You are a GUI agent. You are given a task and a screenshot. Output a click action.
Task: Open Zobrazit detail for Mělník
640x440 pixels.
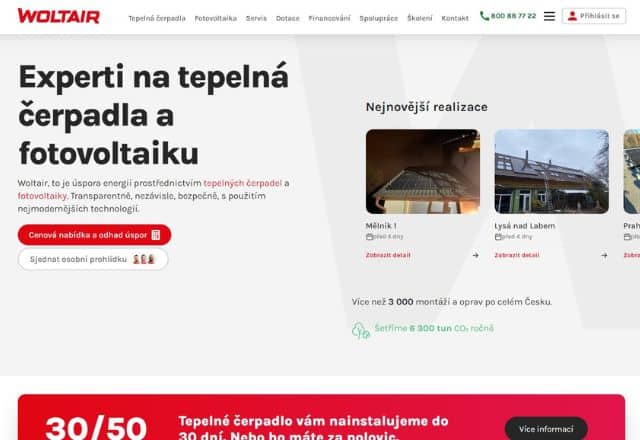388,255
